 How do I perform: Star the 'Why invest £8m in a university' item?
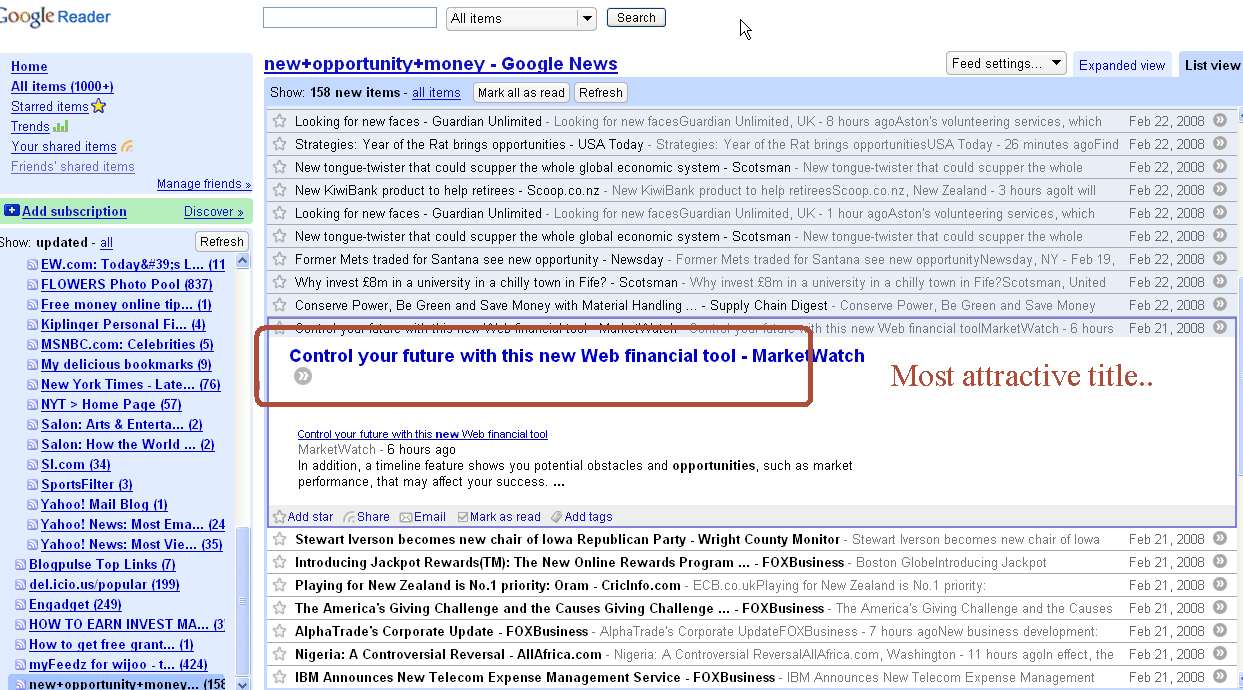280,282
